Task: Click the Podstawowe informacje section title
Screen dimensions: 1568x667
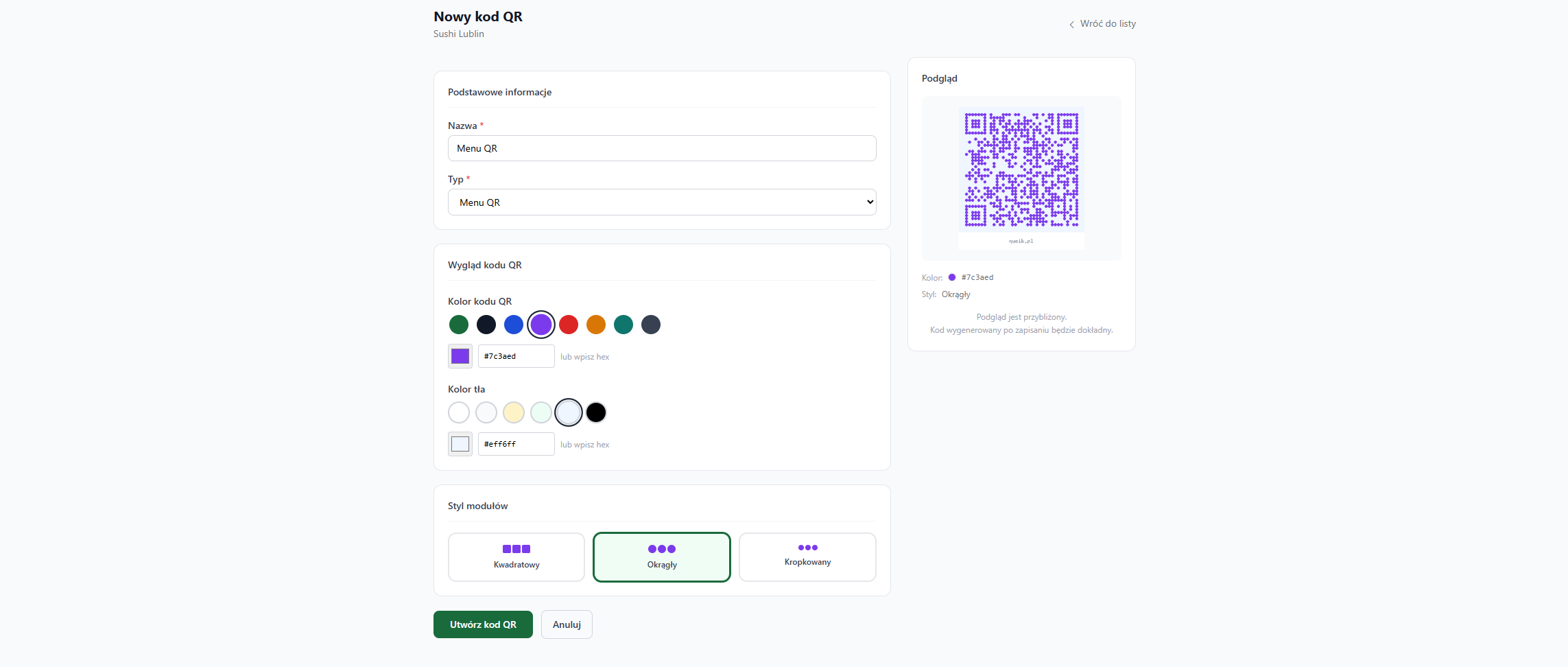Action: (500, 92)
